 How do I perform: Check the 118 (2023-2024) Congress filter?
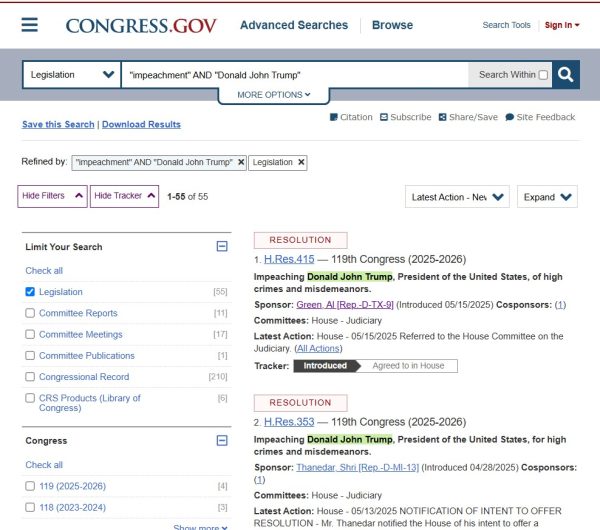tap(30, 507)
